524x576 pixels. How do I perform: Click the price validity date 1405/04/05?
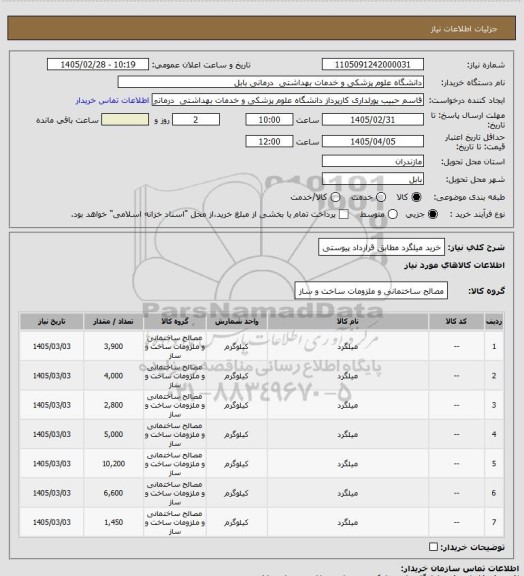click(373, 141)
